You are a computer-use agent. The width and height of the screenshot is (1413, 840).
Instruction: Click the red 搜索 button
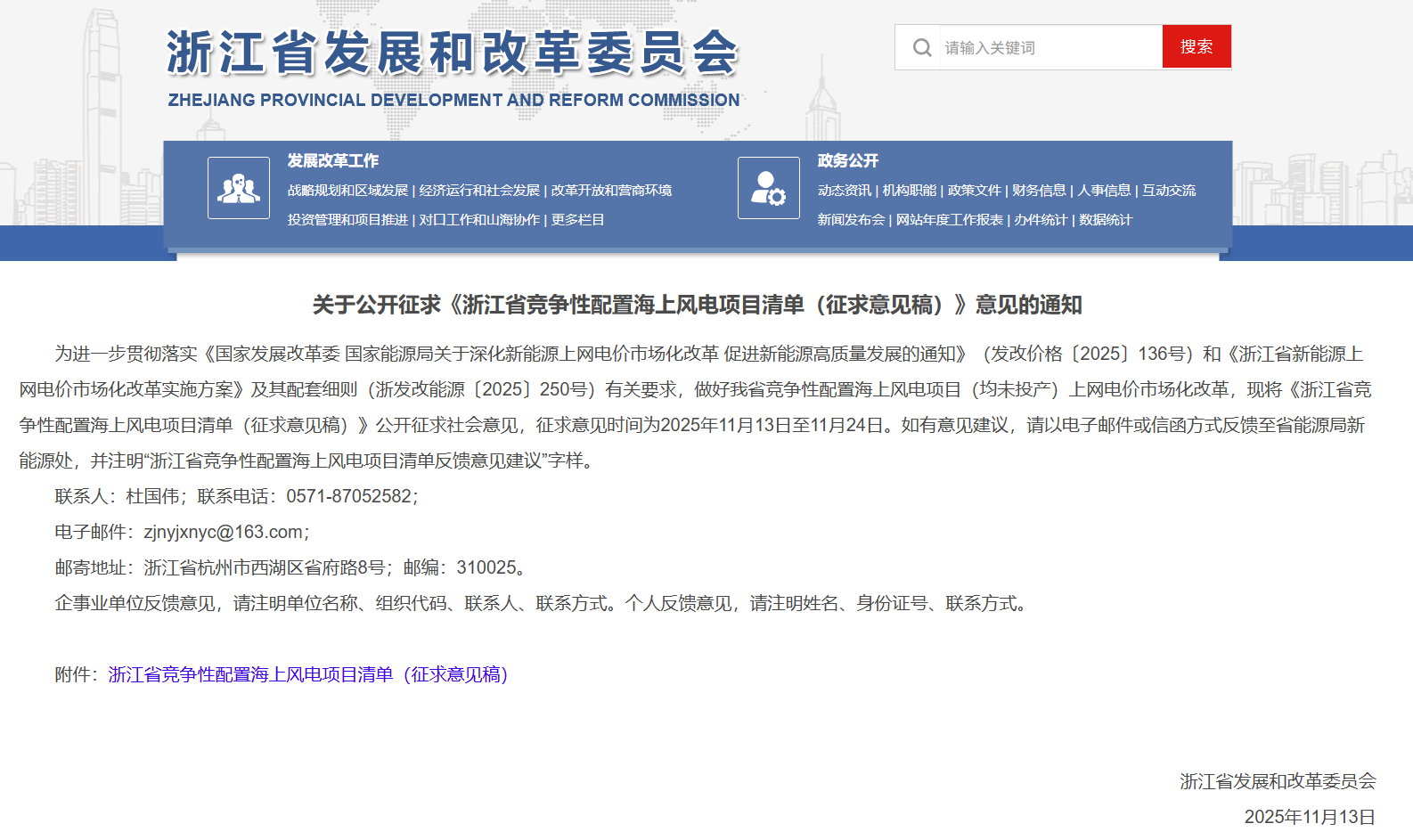pyautogui.click(x=1196, y=46)
